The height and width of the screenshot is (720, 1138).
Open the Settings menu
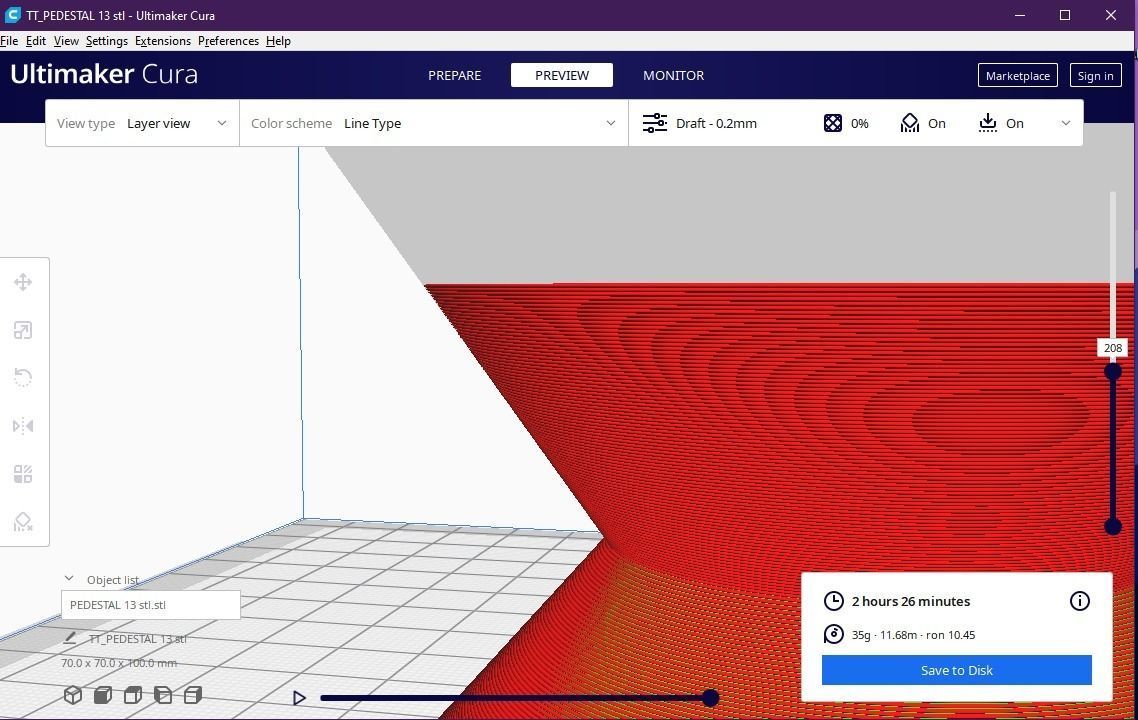point(107,41)
